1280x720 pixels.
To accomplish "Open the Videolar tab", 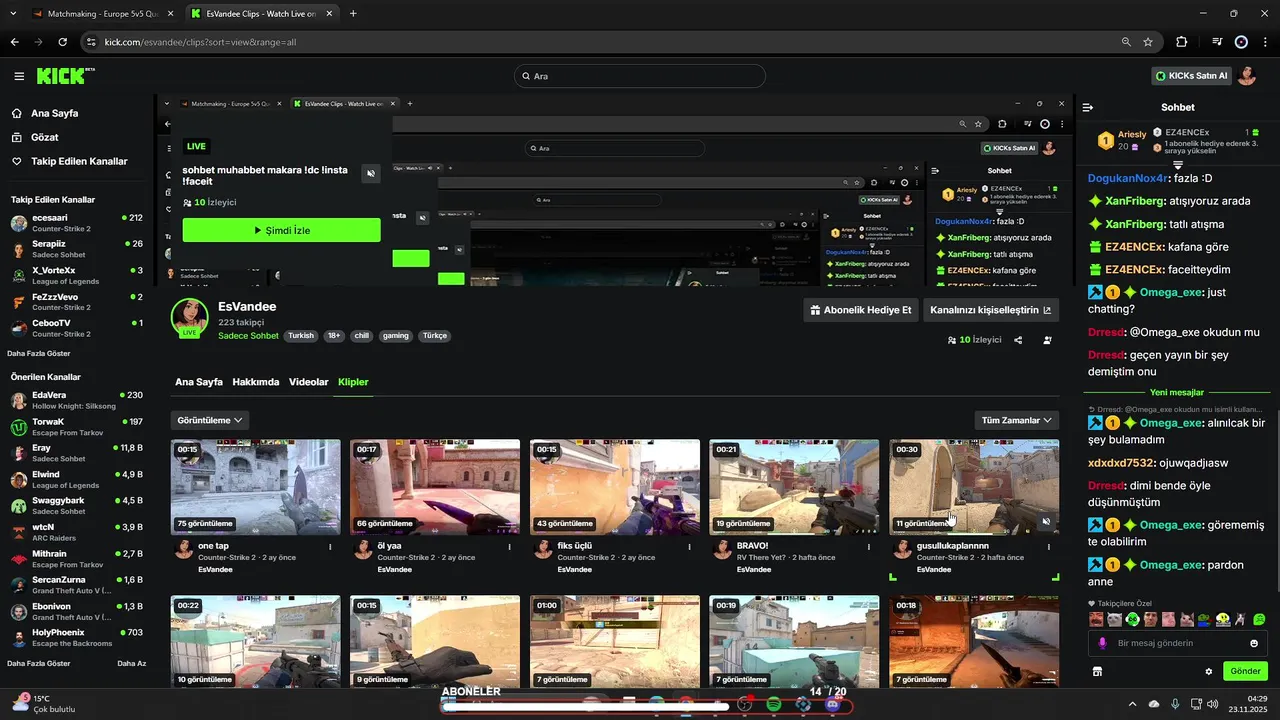I will click(309, 382).
